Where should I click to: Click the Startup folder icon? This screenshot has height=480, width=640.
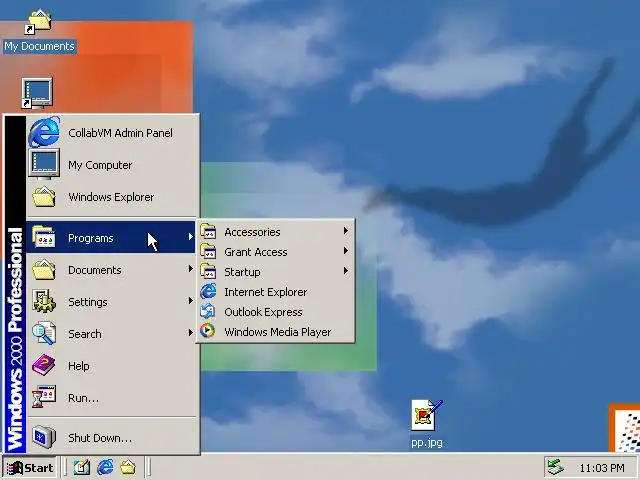(208, 271)
